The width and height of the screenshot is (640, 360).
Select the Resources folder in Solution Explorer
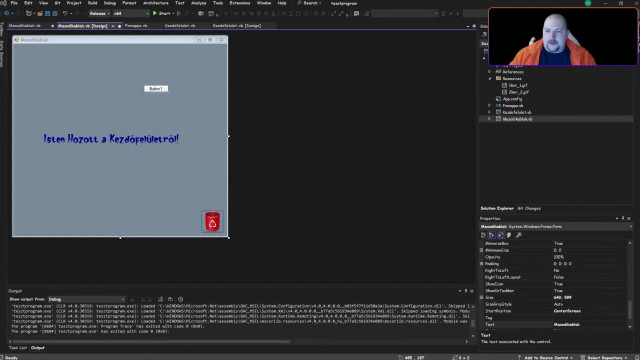pos(512,78)
